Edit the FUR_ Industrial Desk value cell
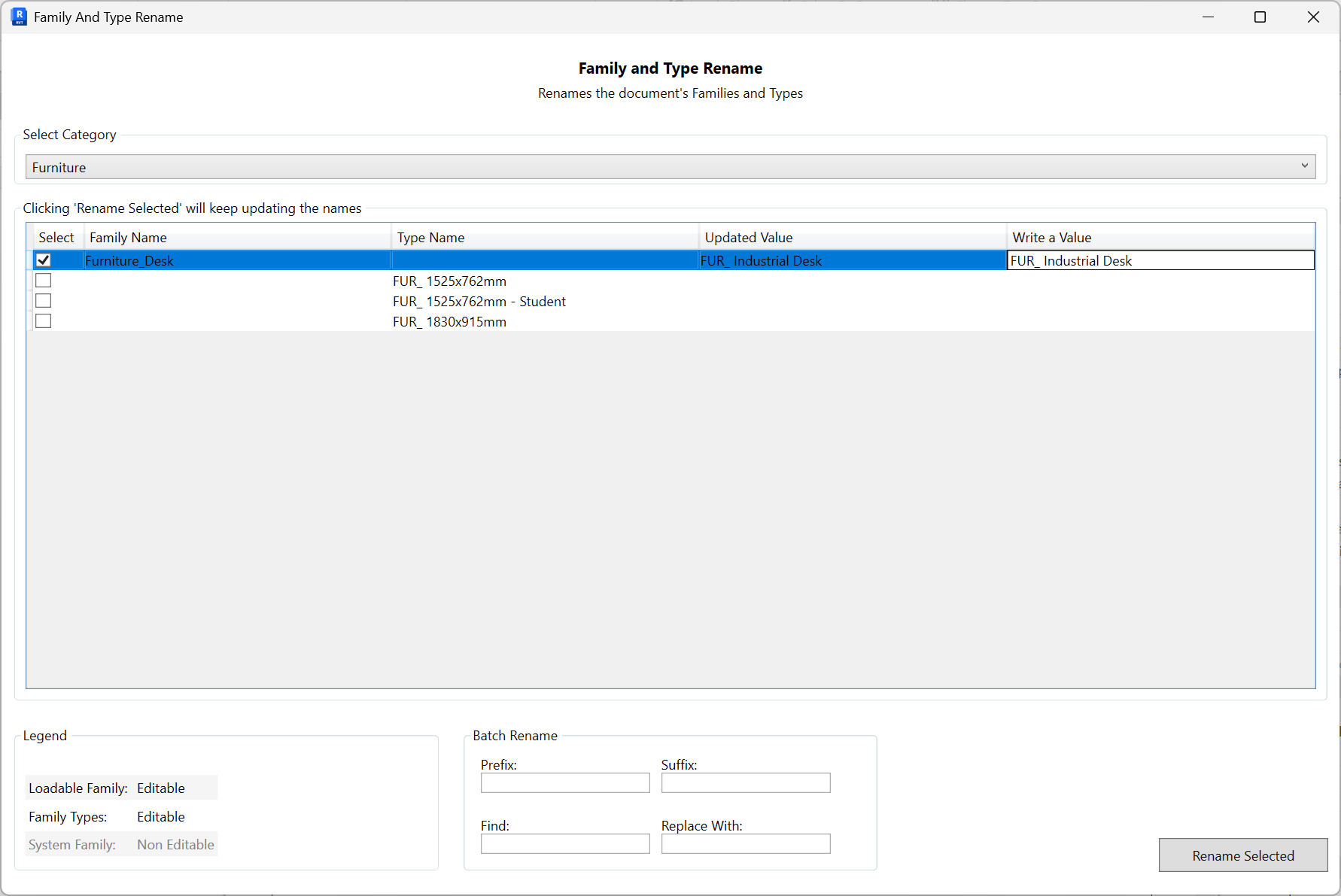Image resolution: width=1341 pixels, height=896 pixels. [x=1160, y=261]
